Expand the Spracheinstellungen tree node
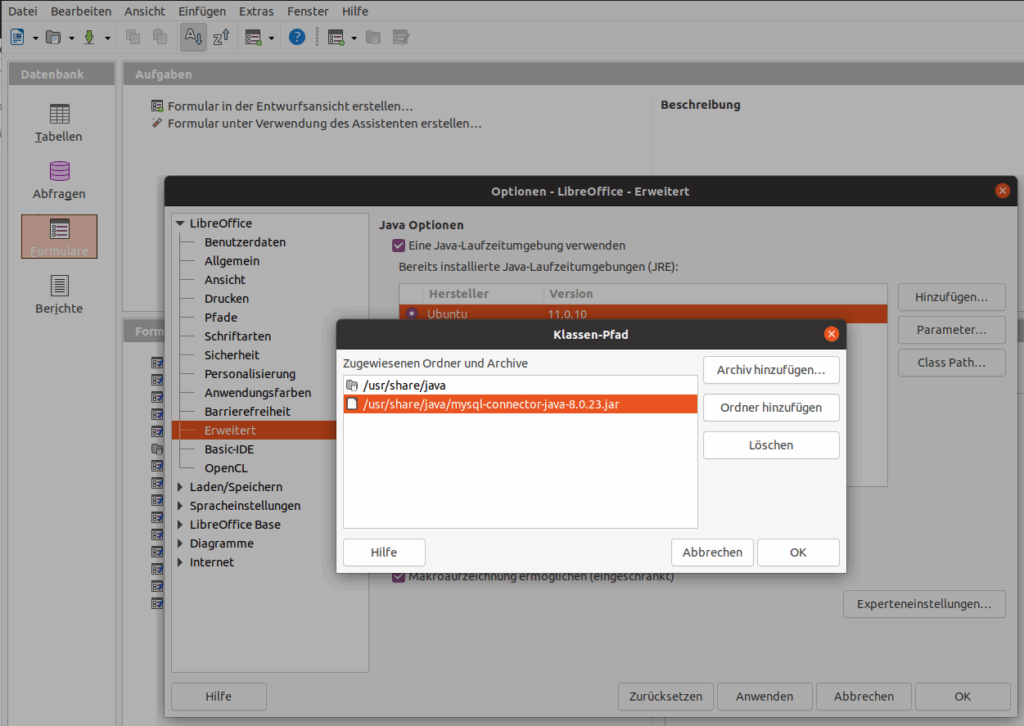This screenshot has height=726, width=1024. [x=180, y=506]
